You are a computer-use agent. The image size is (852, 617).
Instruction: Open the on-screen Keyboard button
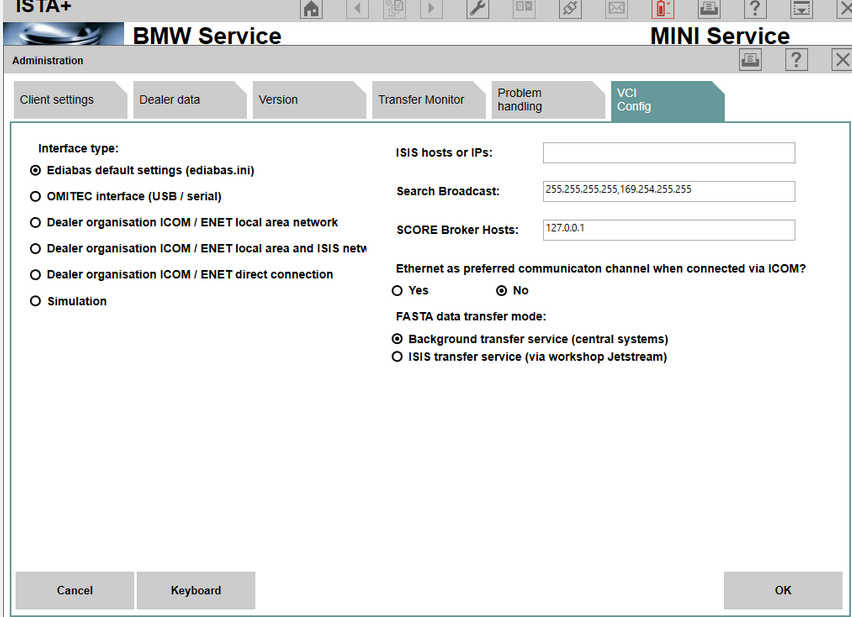(x=196, y=590)
